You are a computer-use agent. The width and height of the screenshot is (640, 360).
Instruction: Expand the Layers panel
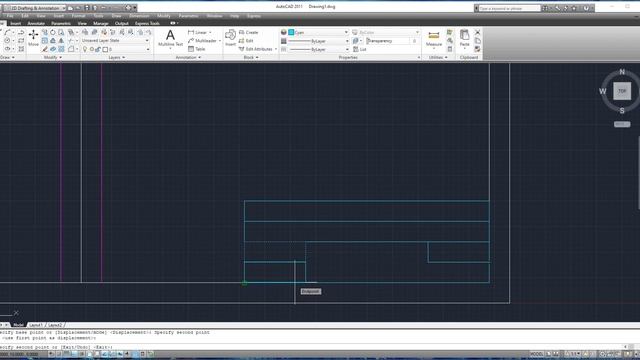point(117,58)
